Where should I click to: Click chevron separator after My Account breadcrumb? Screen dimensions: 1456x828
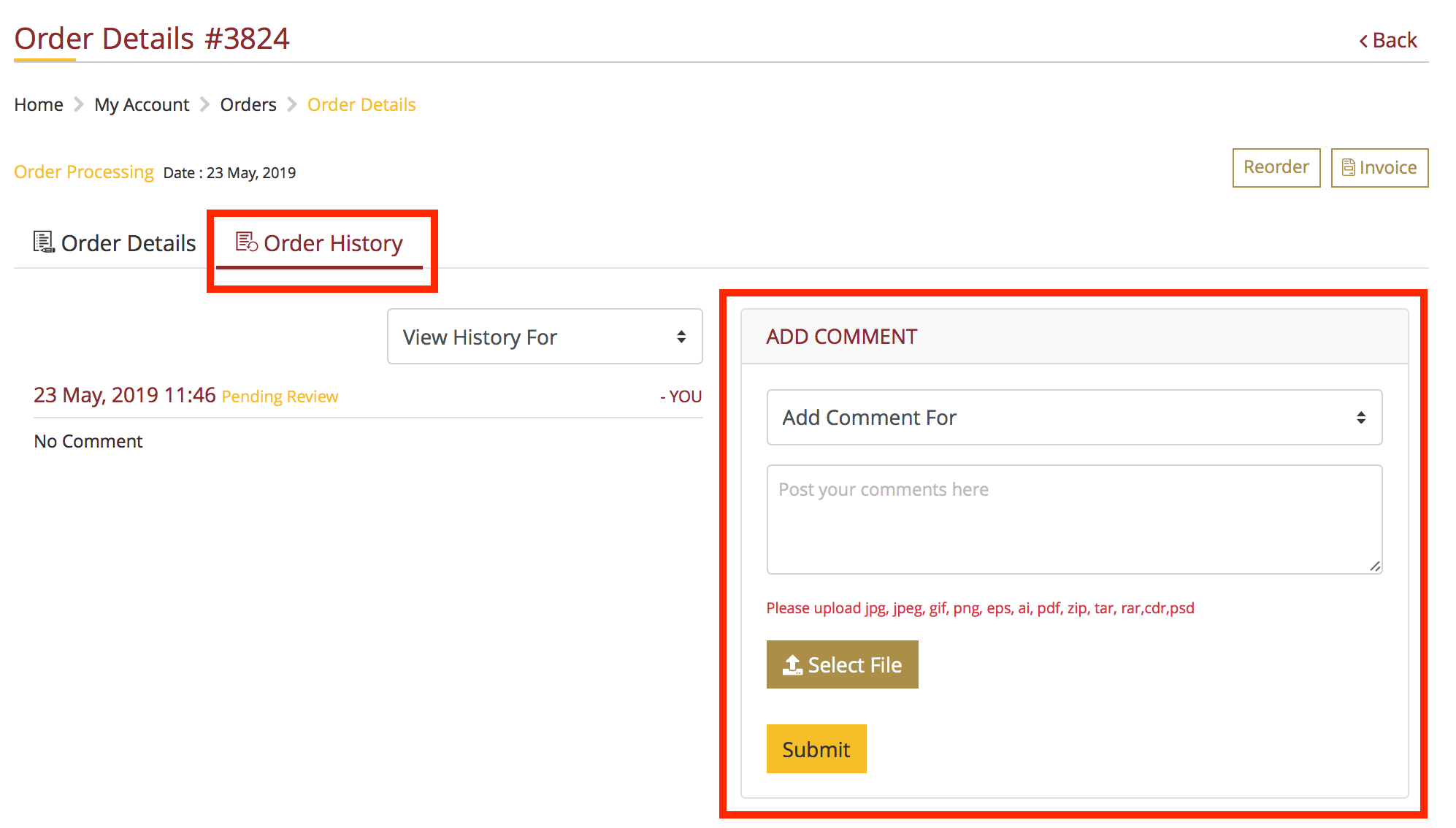pyautogui.click(x=205, y=104)
